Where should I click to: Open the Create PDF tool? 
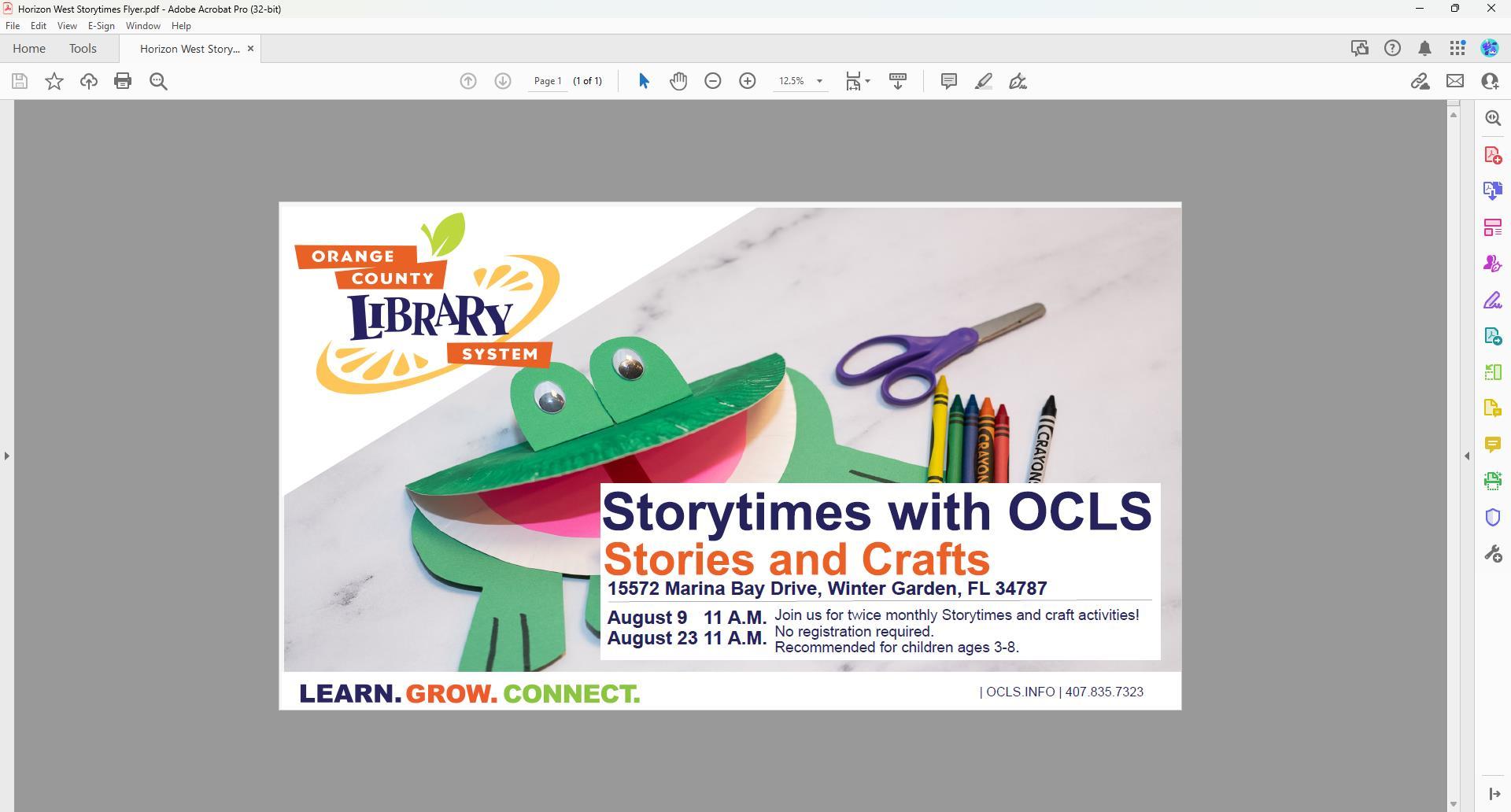pos(1493,155)
